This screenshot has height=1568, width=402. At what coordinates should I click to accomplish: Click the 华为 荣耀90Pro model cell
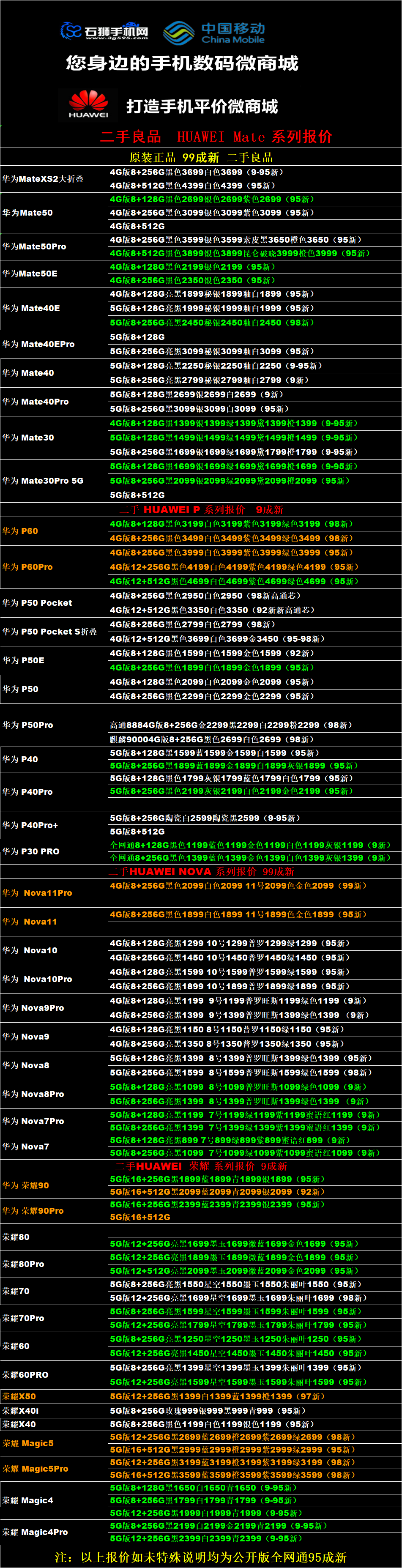(54, 1211)
